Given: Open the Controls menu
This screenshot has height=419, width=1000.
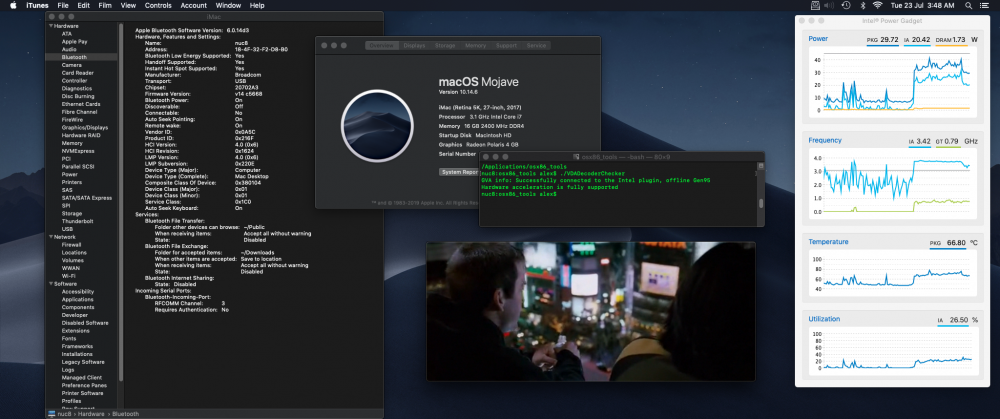Looking at the screenshot, I should (x=158, y=5).
